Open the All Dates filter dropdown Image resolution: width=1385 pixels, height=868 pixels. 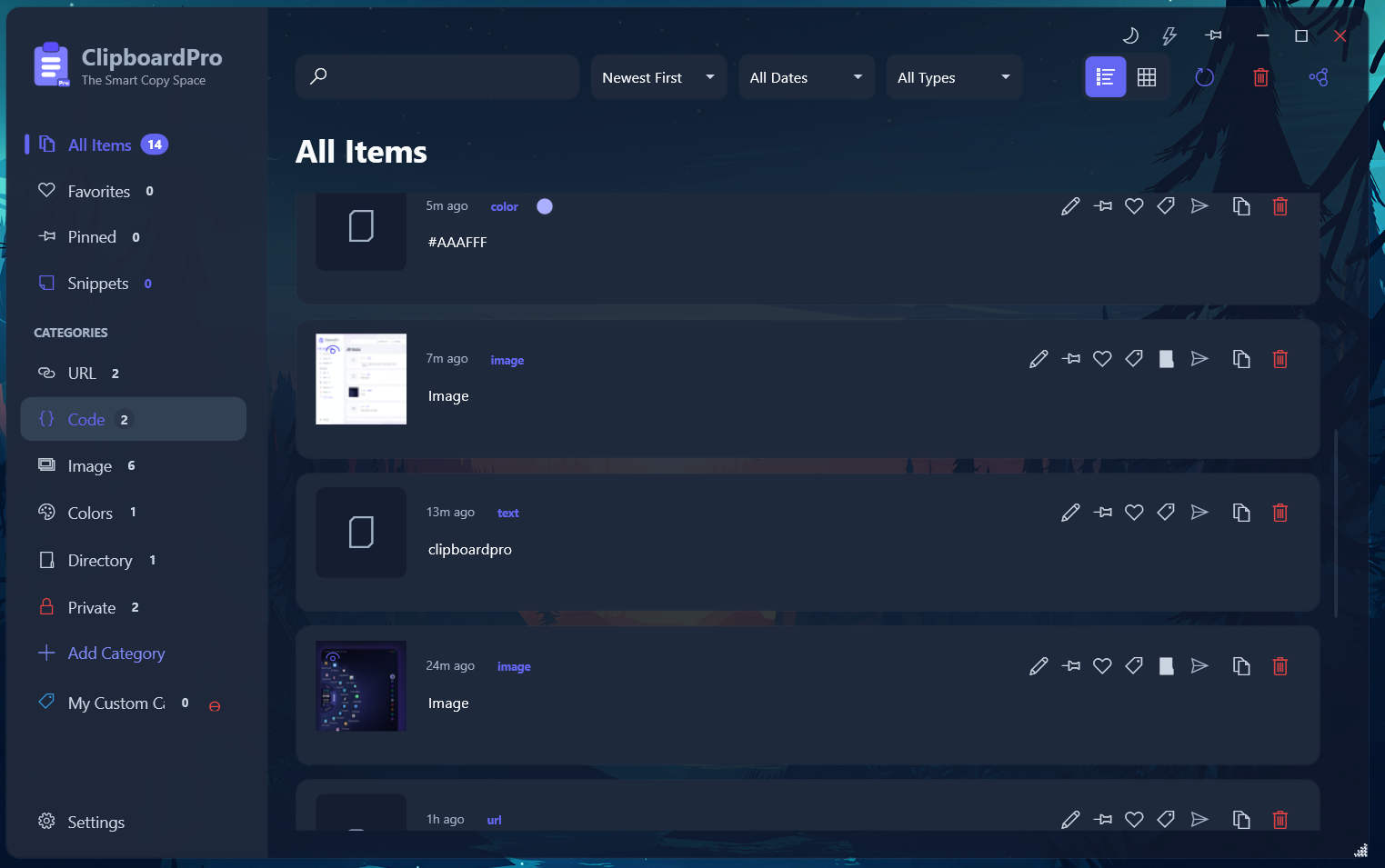point(806,77)
